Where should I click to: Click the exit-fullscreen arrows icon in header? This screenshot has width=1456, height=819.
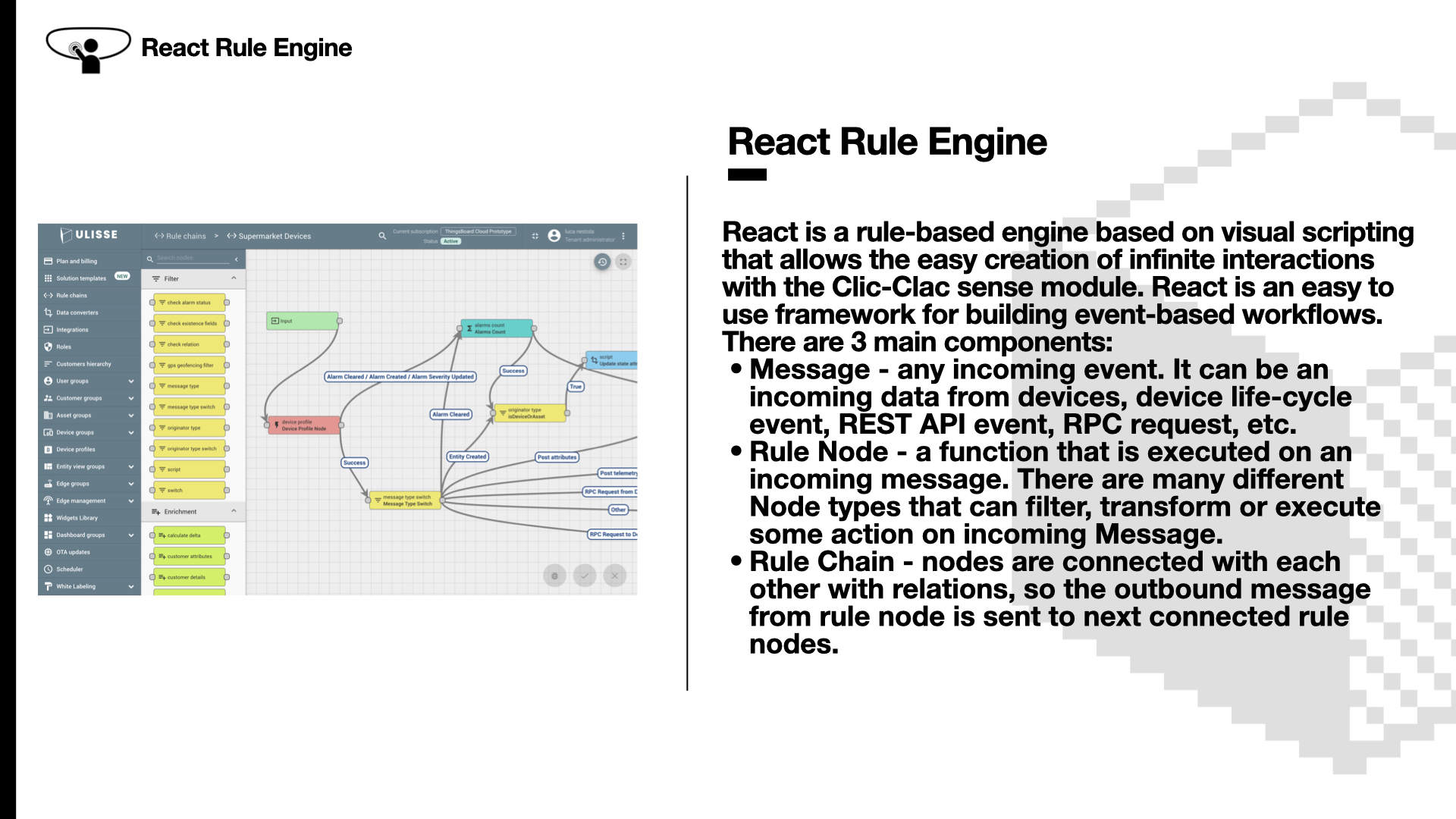535,236
